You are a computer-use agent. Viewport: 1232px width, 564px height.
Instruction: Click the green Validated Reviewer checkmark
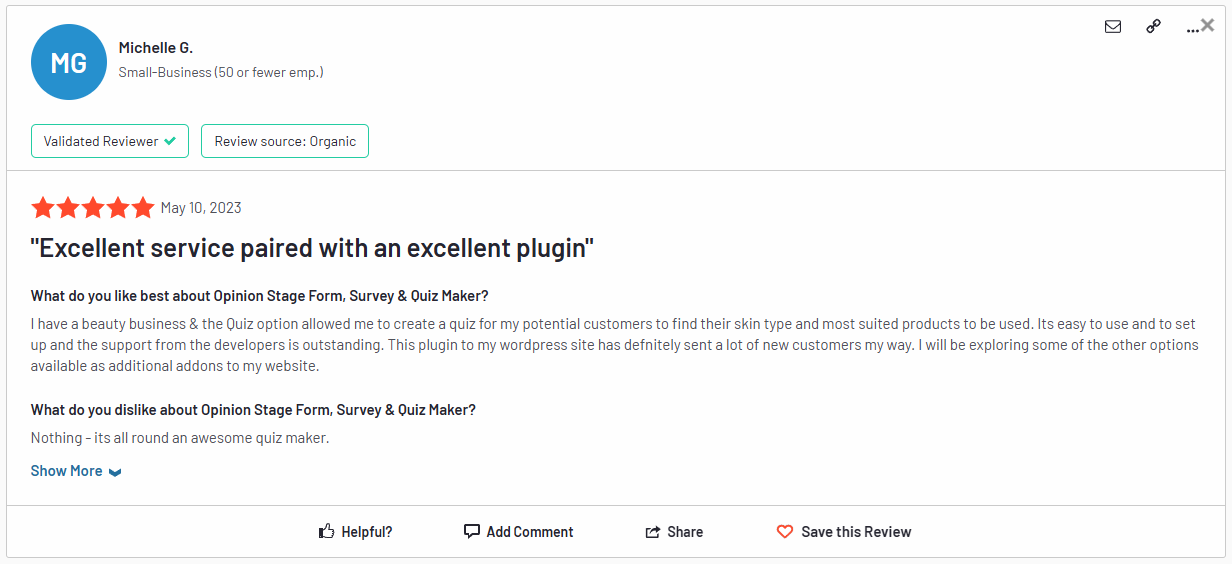tap(170, 141)
